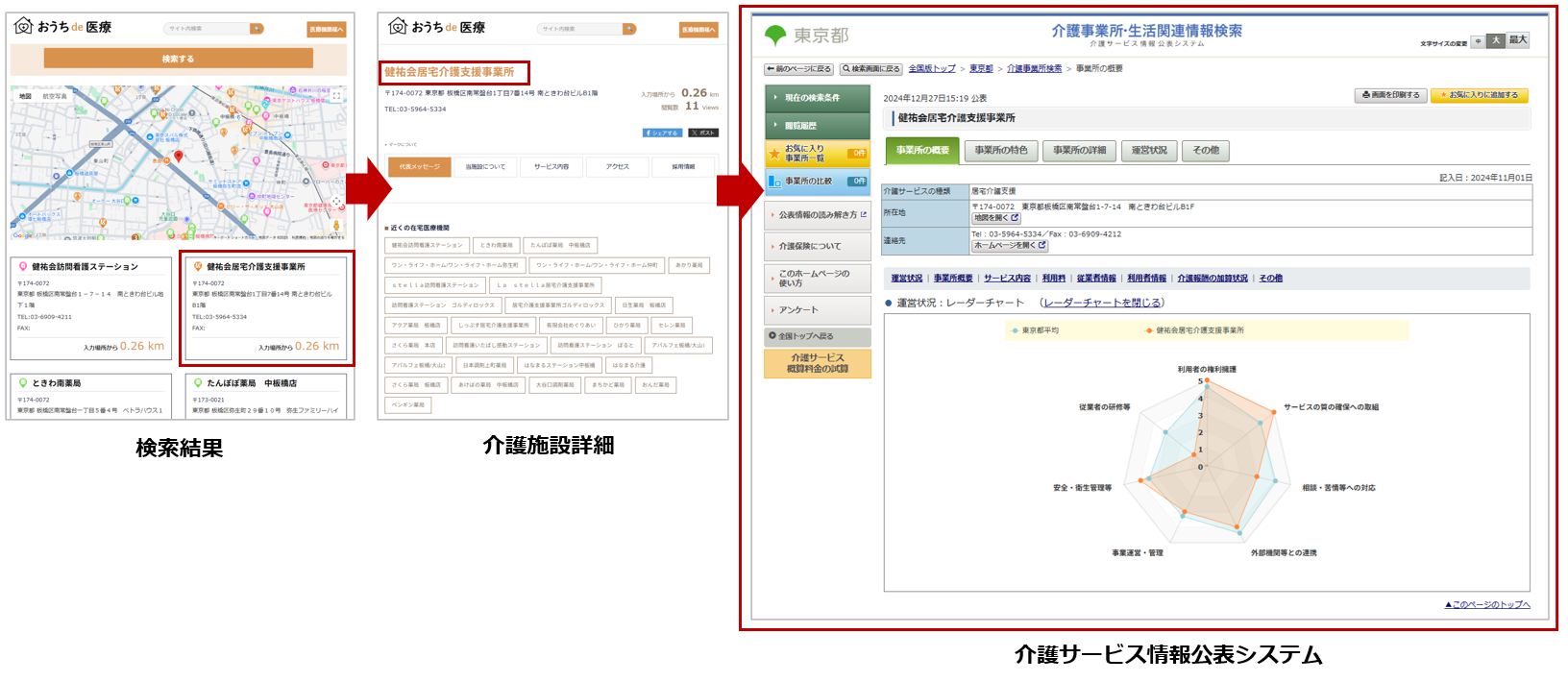
Task: Expand 閲覧履歴 sidebar section
Action: [818, 126]
